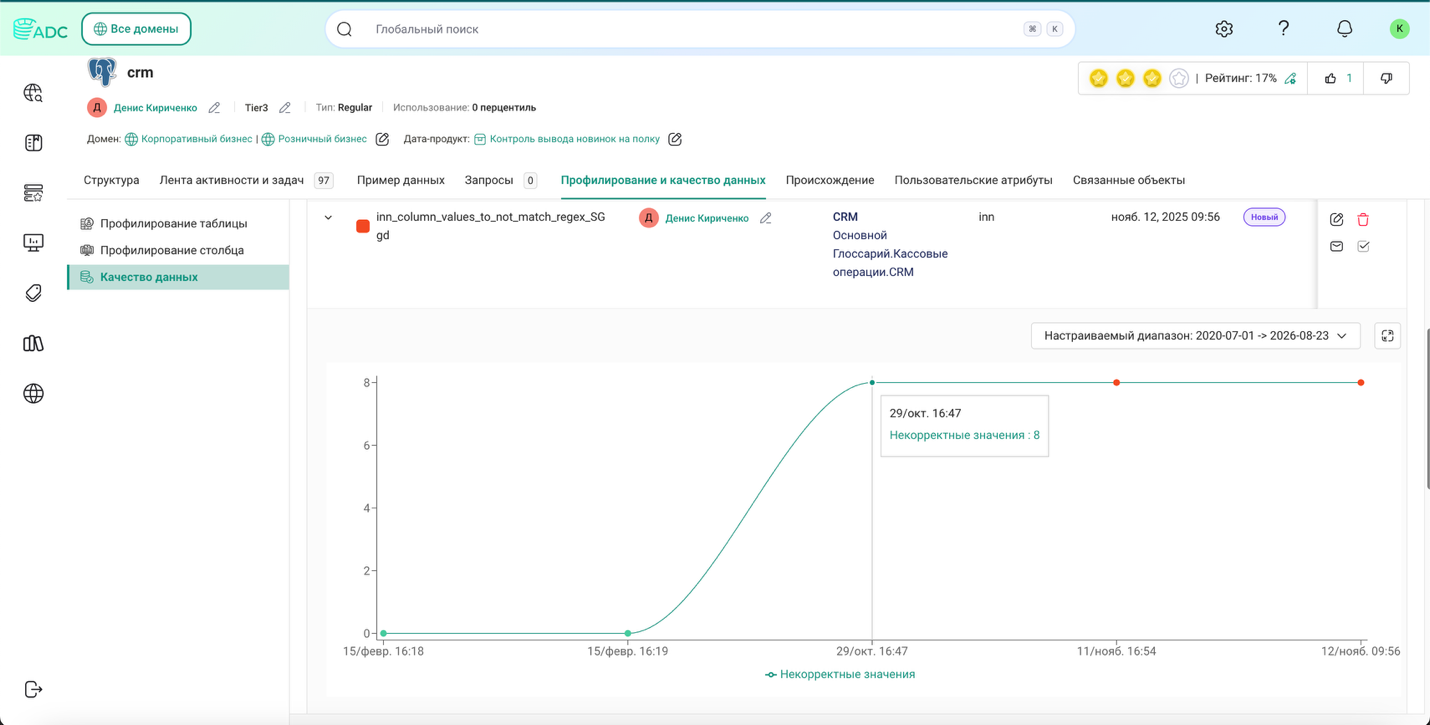Edit test owner pencil in table row
The height and width of the screenshot is (725, 1430).
[x=766, y=218]
